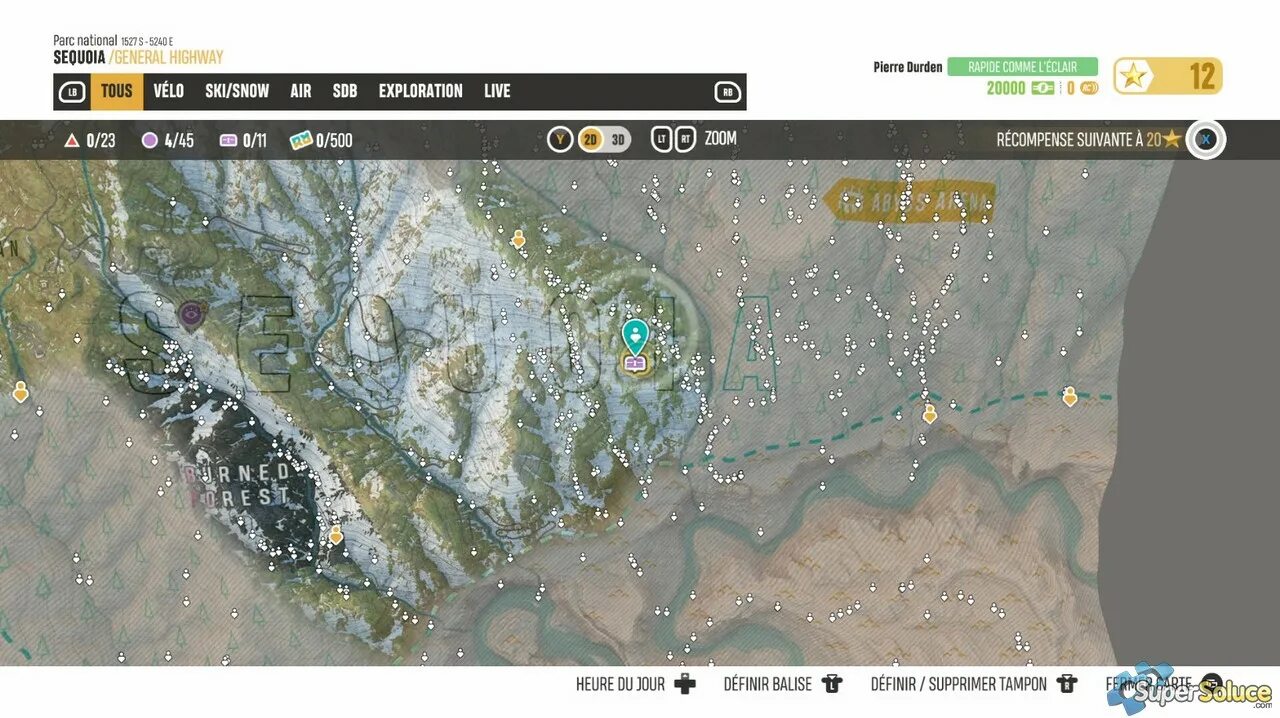The image size is (1280, 718).
Task: Click the level 12 star badge
Action: [1167, 76]
